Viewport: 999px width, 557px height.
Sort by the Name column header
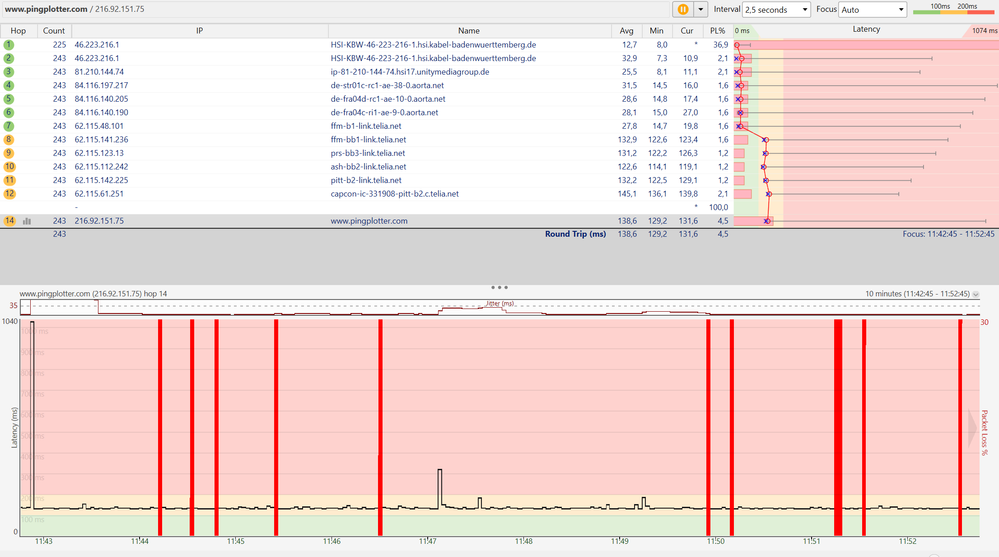point(469,31)
